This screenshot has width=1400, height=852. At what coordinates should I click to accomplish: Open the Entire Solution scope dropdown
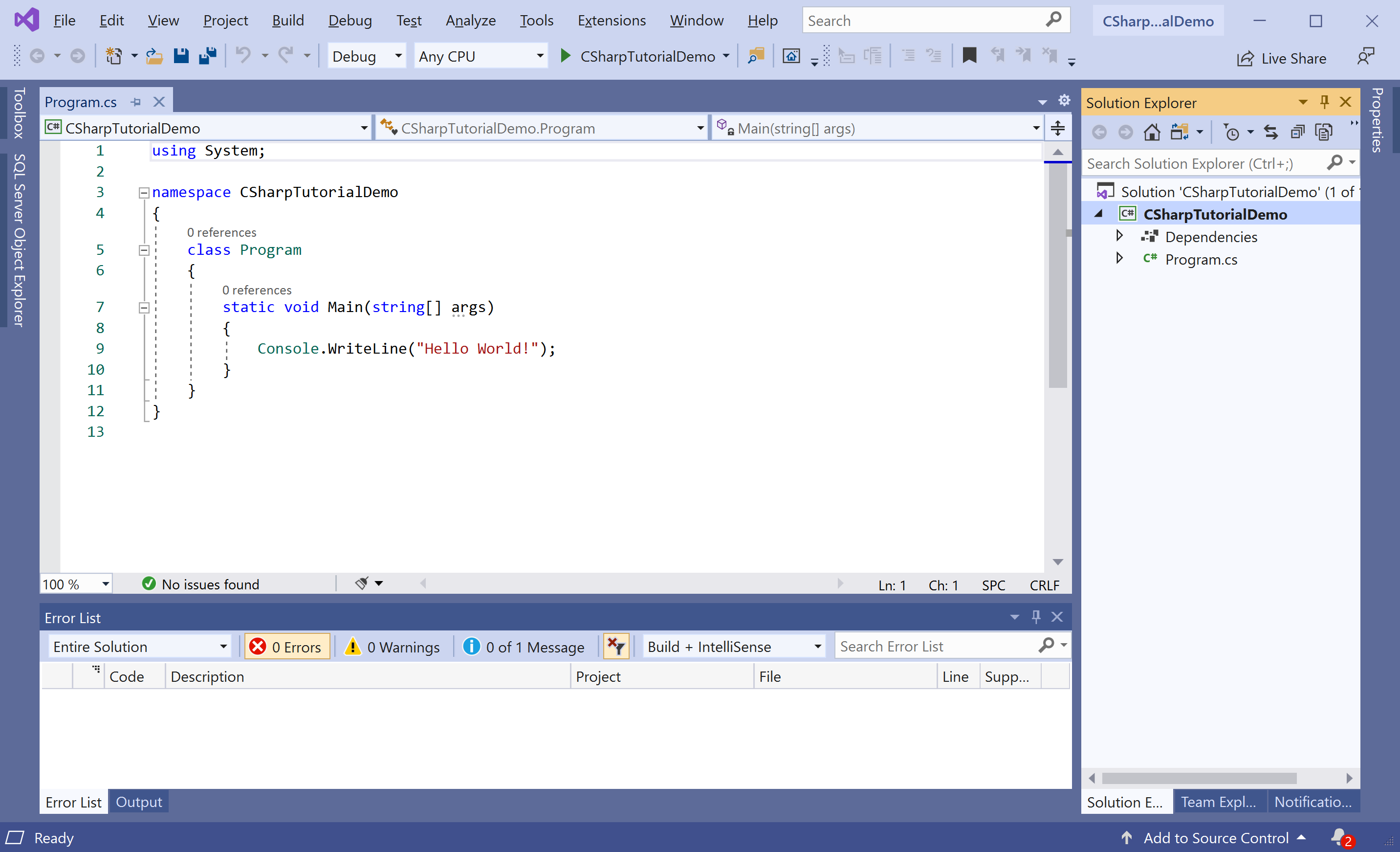[x=139, y=647]
